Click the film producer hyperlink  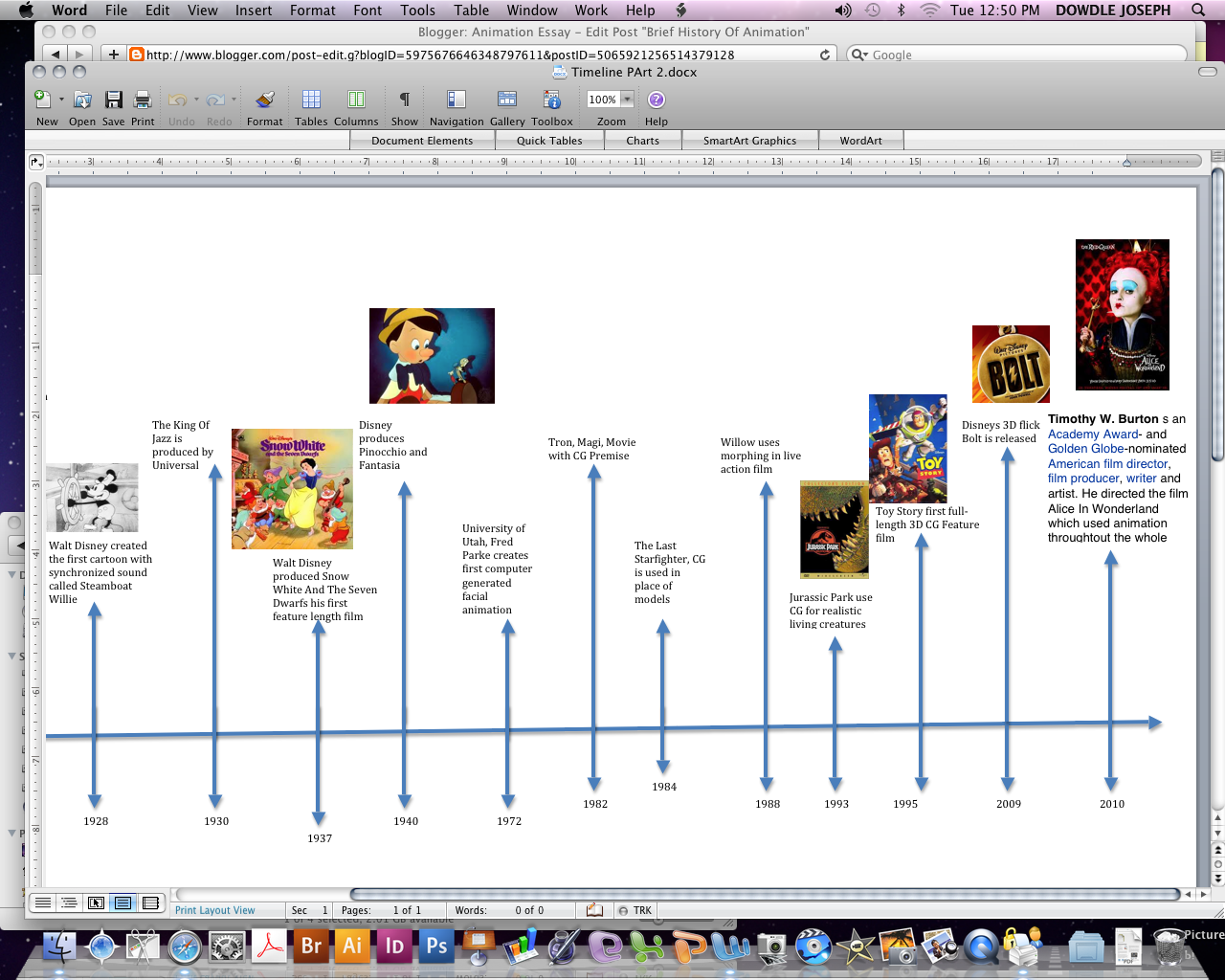1083,478
